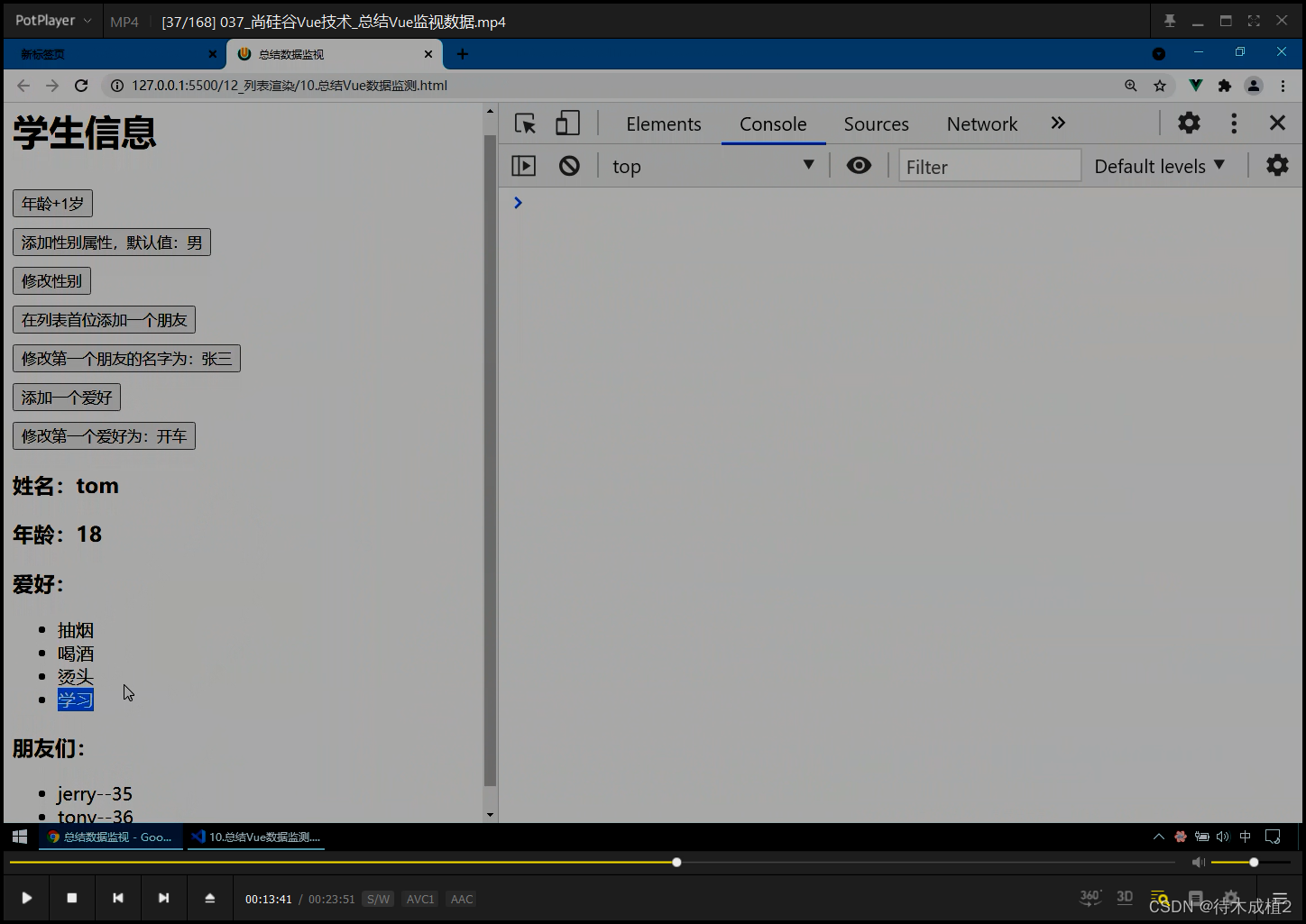Switch to the Console tab
This screenshot has width=1306, height=924.
click(773, 124)
